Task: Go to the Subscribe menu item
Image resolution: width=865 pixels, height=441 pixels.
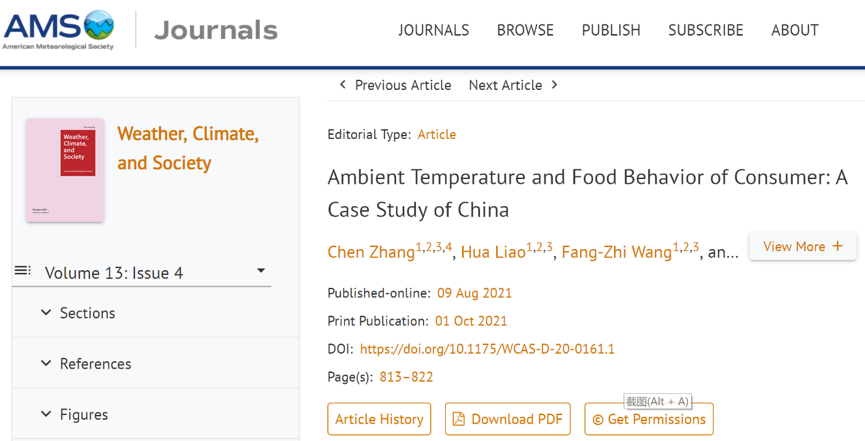Action: point(706,30)
